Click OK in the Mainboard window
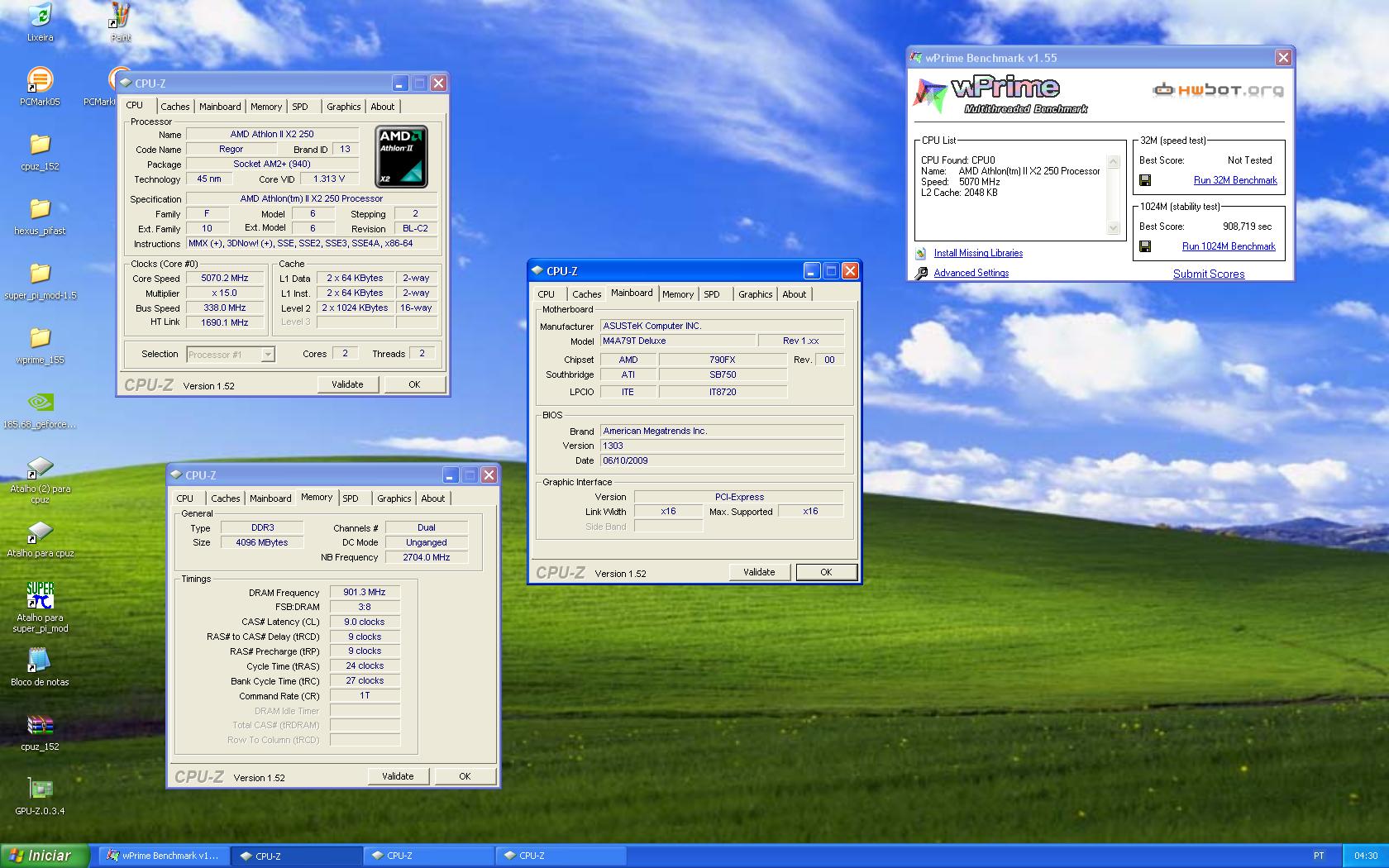The height and width of the screenshot is (868, 1389). point(826,572)
